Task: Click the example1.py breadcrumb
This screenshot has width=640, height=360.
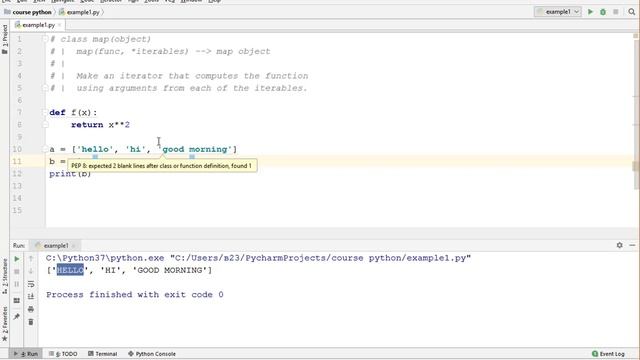Action: pyautogui.click(x=83, y=12)
